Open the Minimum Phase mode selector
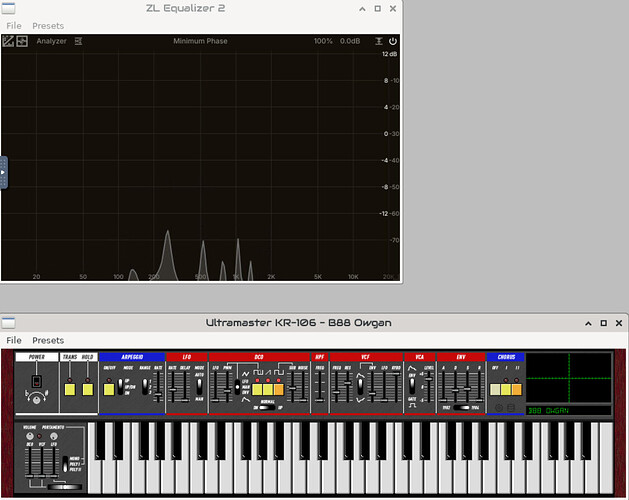 tap(200, 42)
